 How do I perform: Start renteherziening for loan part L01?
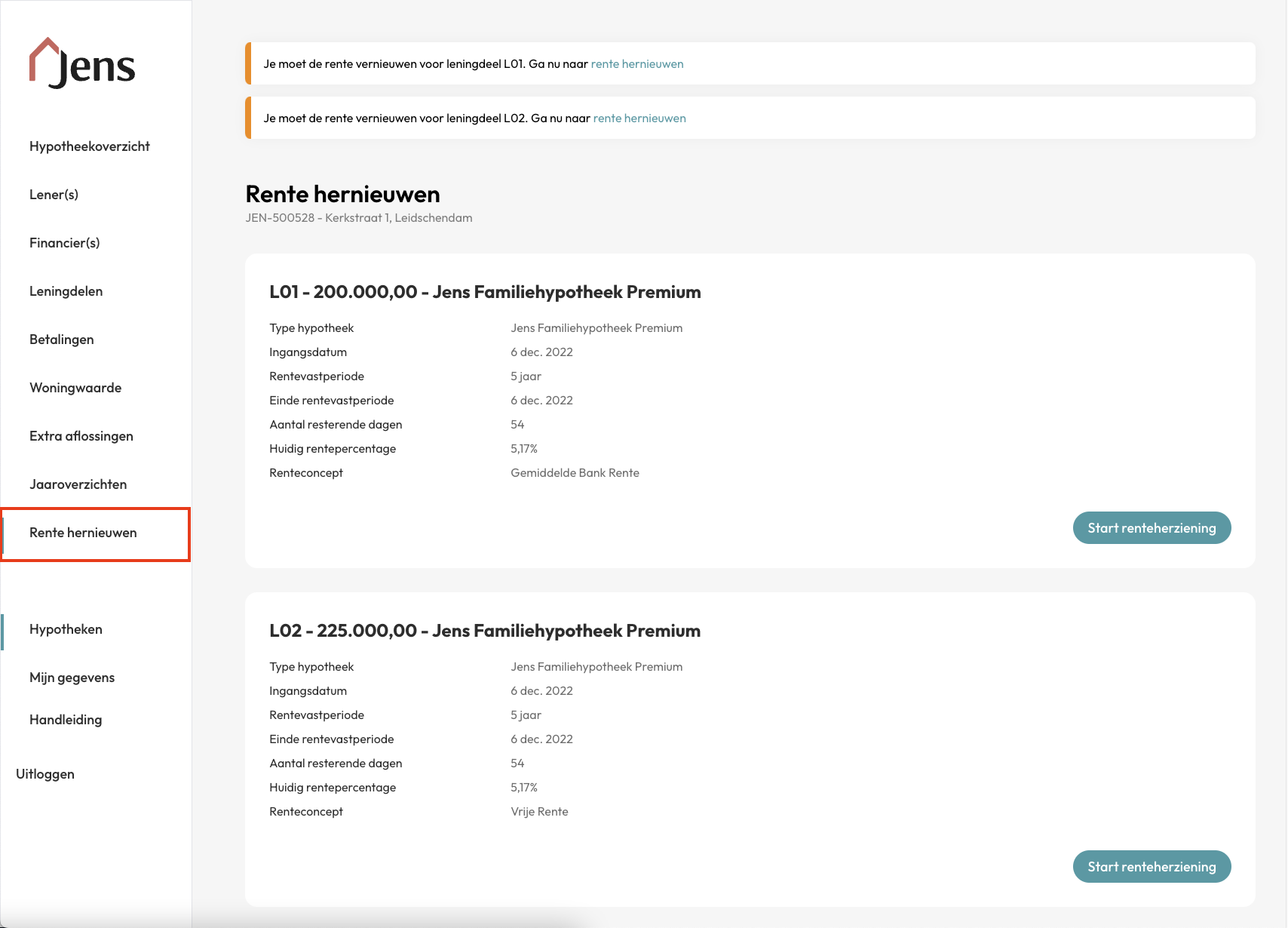[1152, 528]
